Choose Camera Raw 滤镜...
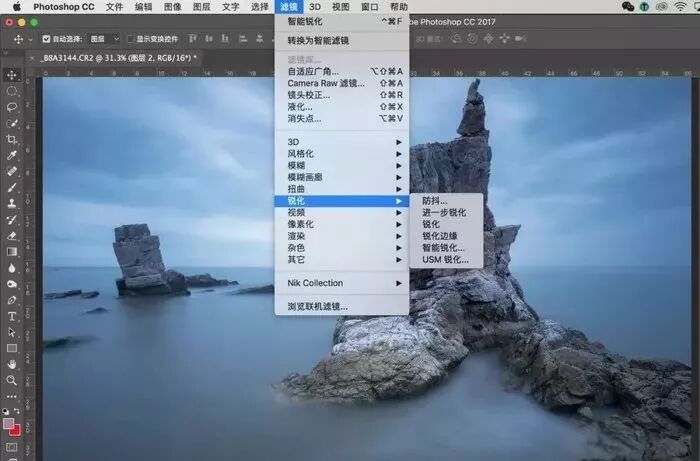700x461 pixels. coord(342,83)
